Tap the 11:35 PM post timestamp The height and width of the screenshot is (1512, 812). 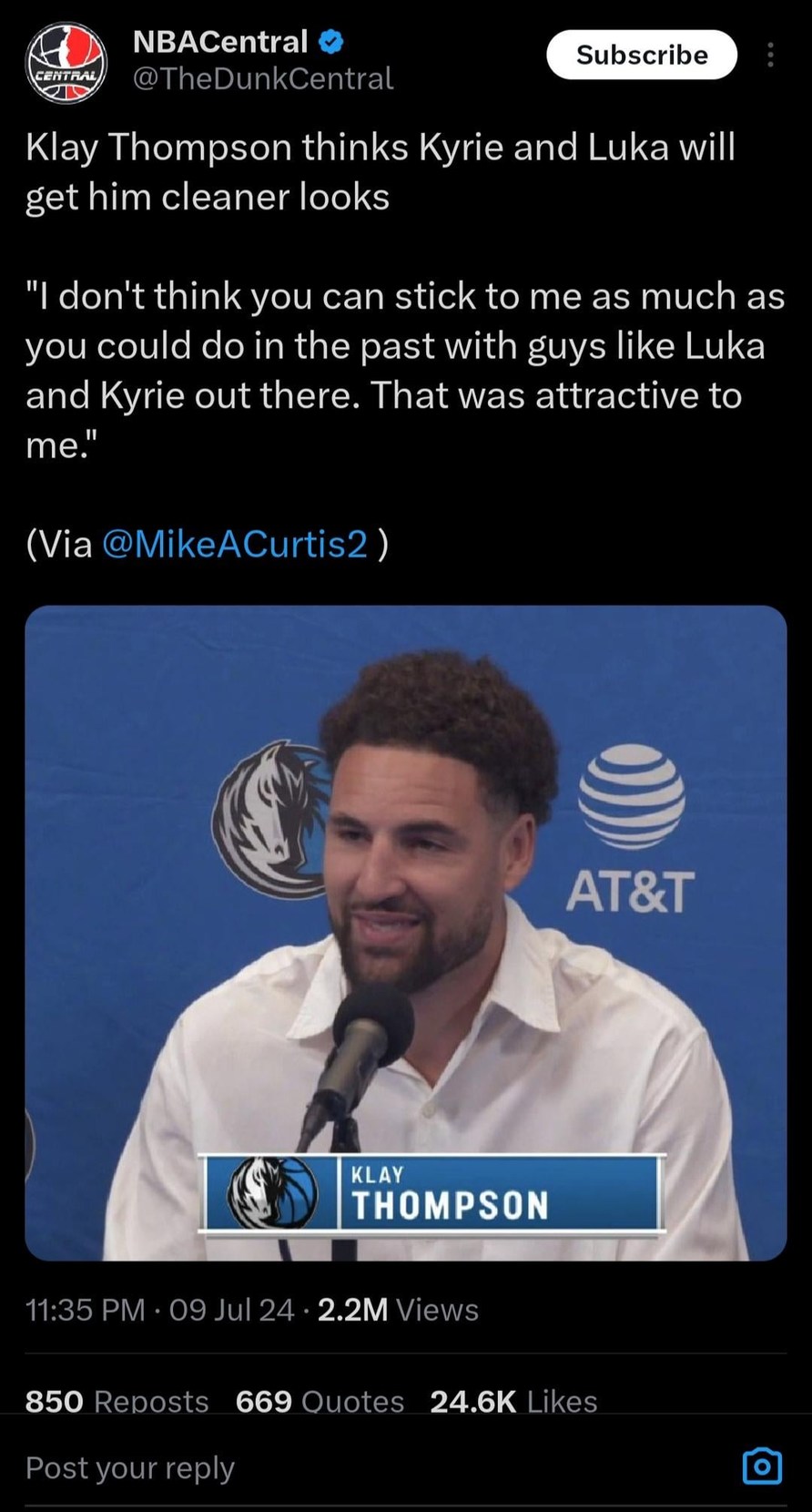(x=85, y=1310)
